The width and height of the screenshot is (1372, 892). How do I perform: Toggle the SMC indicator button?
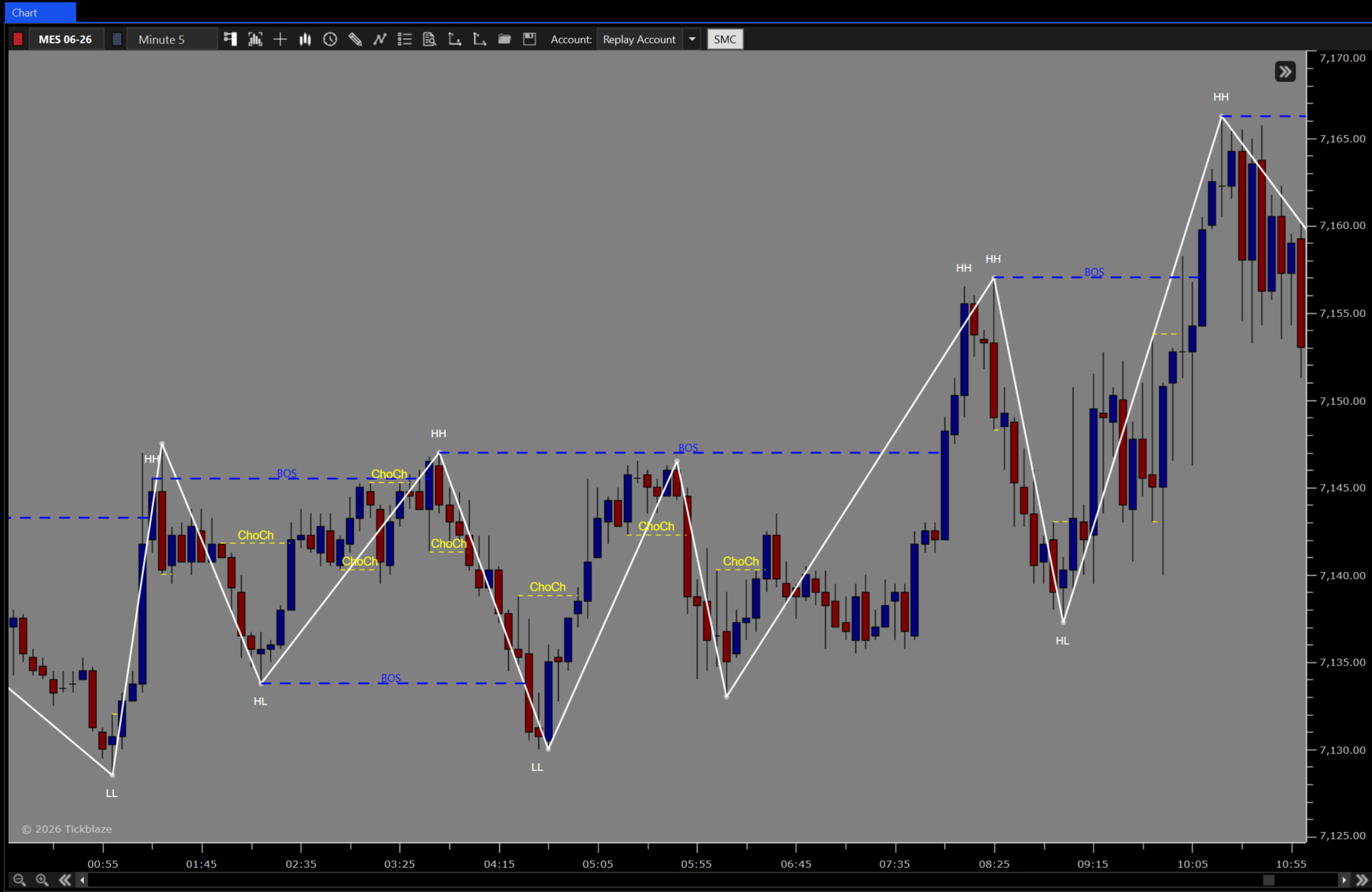tap(724, 39)
